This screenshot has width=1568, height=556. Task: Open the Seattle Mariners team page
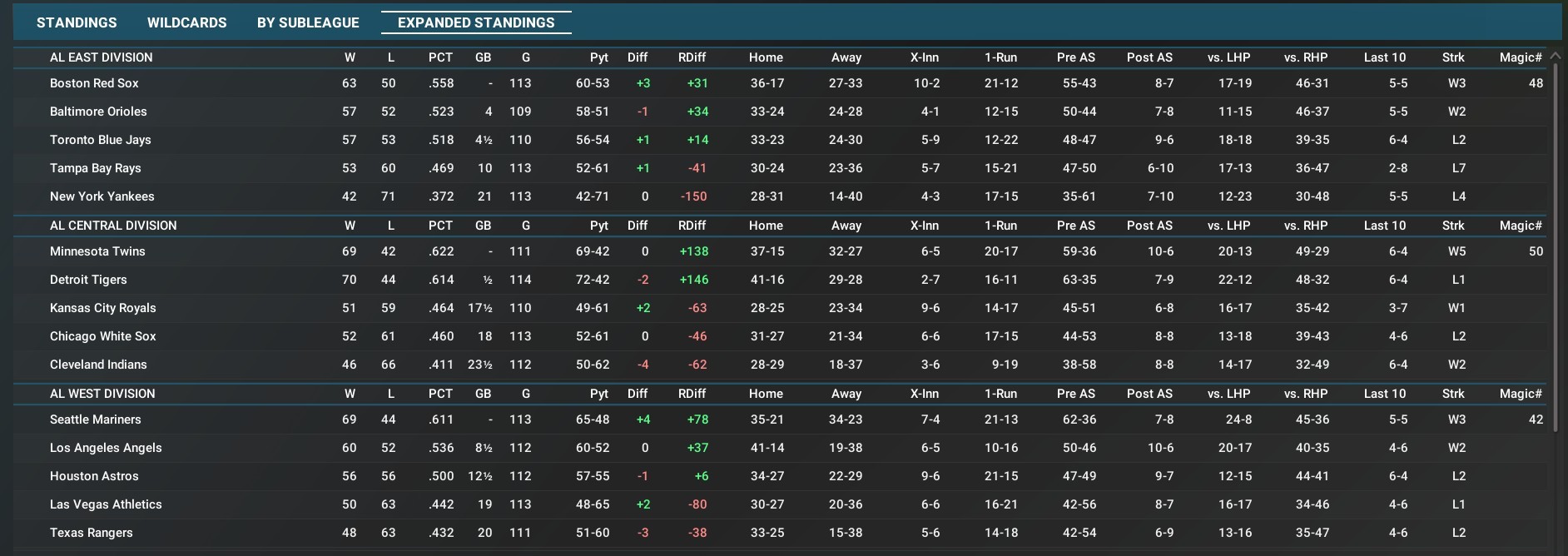click(x=95, y=419)
